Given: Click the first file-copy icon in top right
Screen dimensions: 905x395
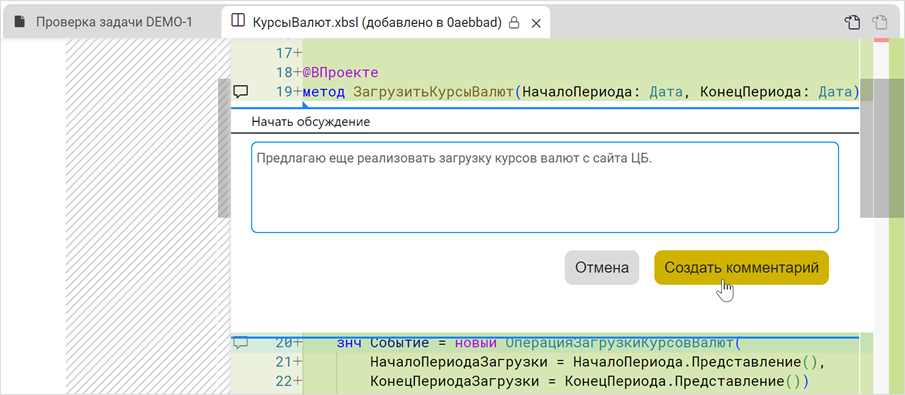Looking at the screenshot, I should pyautogui.click(x=852, y=23).
